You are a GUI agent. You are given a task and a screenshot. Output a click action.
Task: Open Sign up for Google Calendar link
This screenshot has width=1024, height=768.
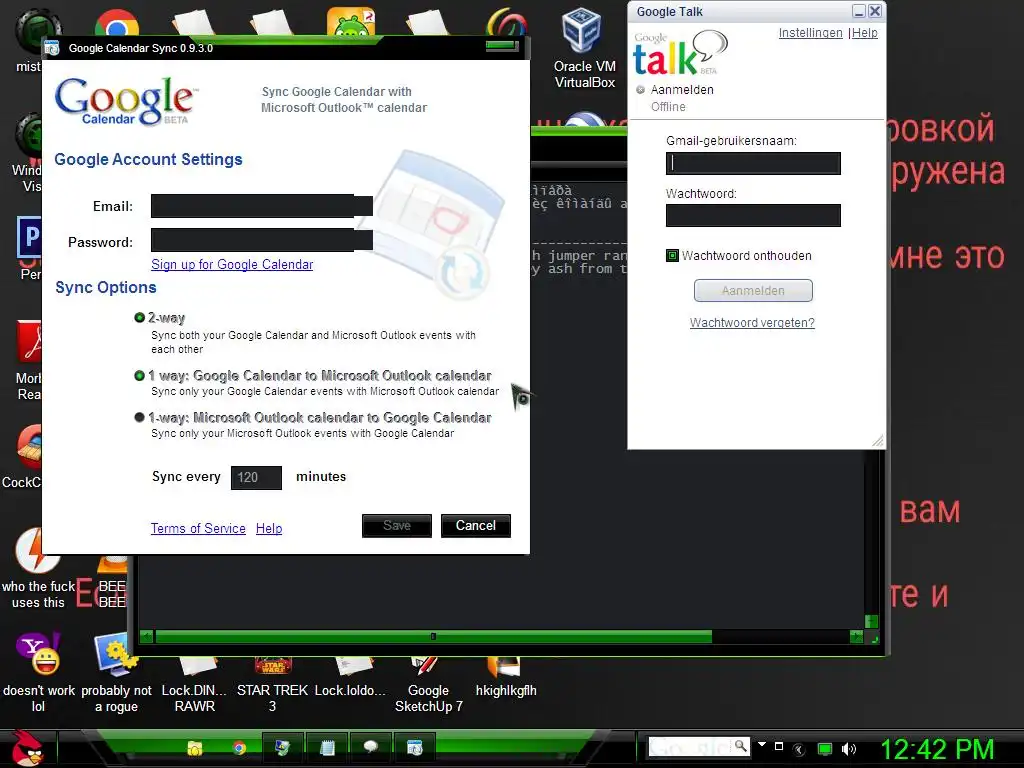(232, 264)
